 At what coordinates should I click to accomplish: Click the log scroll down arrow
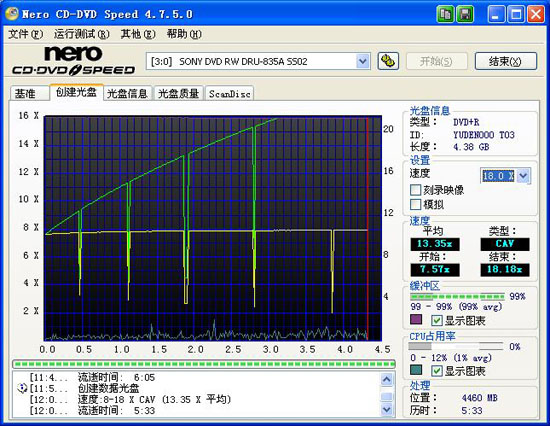click(x=387, y=409)
